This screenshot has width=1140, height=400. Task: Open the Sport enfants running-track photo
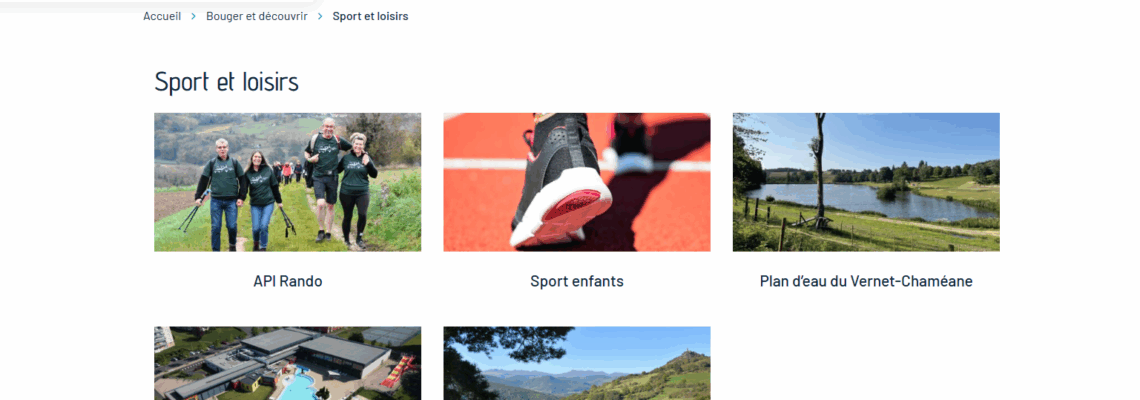[576, 181]
